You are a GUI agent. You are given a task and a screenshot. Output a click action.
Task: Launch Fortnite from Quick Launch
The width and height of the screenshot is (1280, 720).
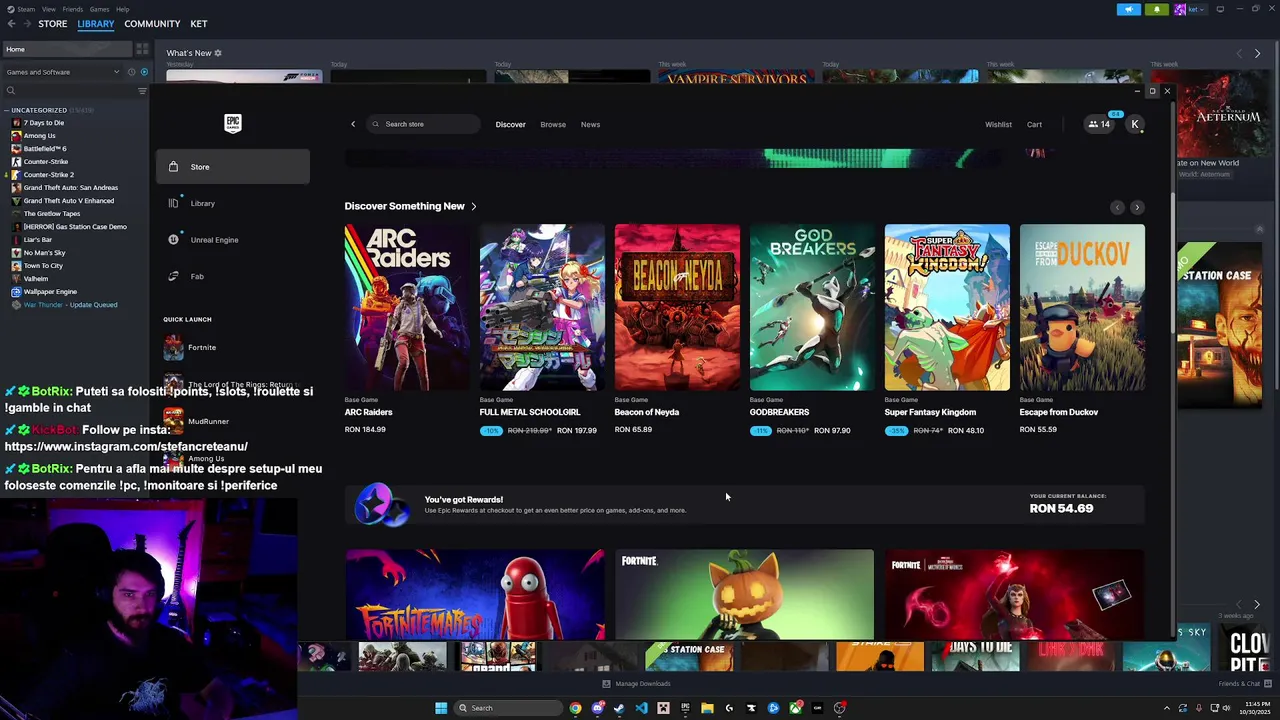pyautogui.click(x=232, y=347)
